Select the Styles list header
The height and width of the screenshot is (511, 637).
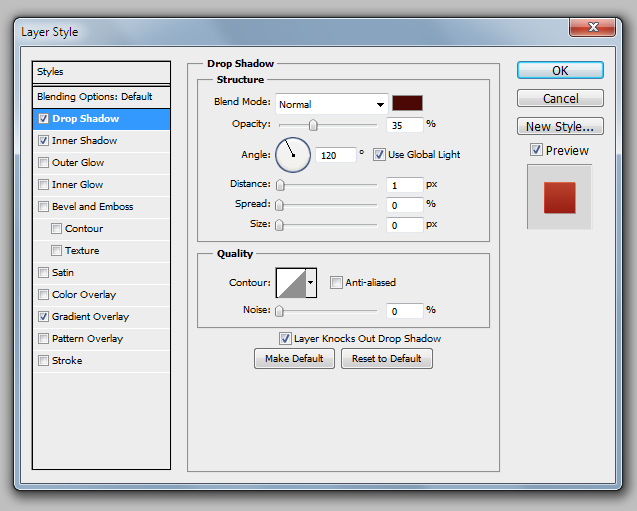[101, 72]
